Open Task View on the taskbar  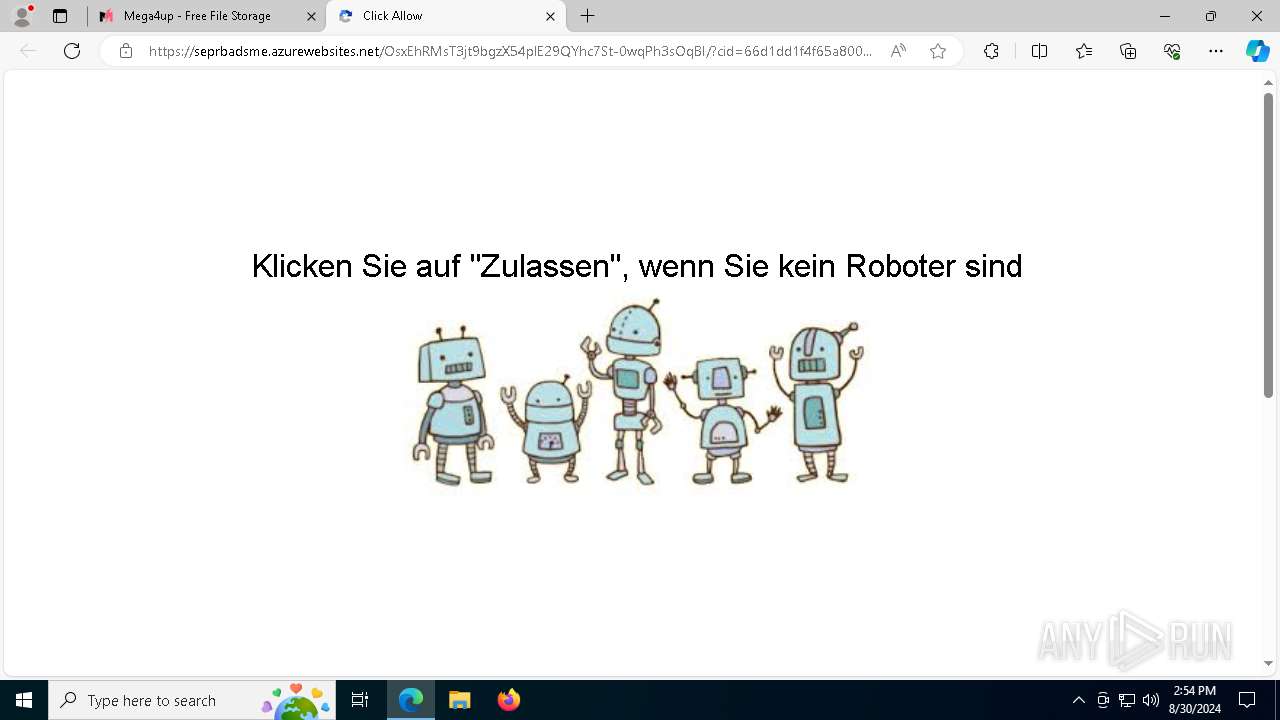click(360, 700)
